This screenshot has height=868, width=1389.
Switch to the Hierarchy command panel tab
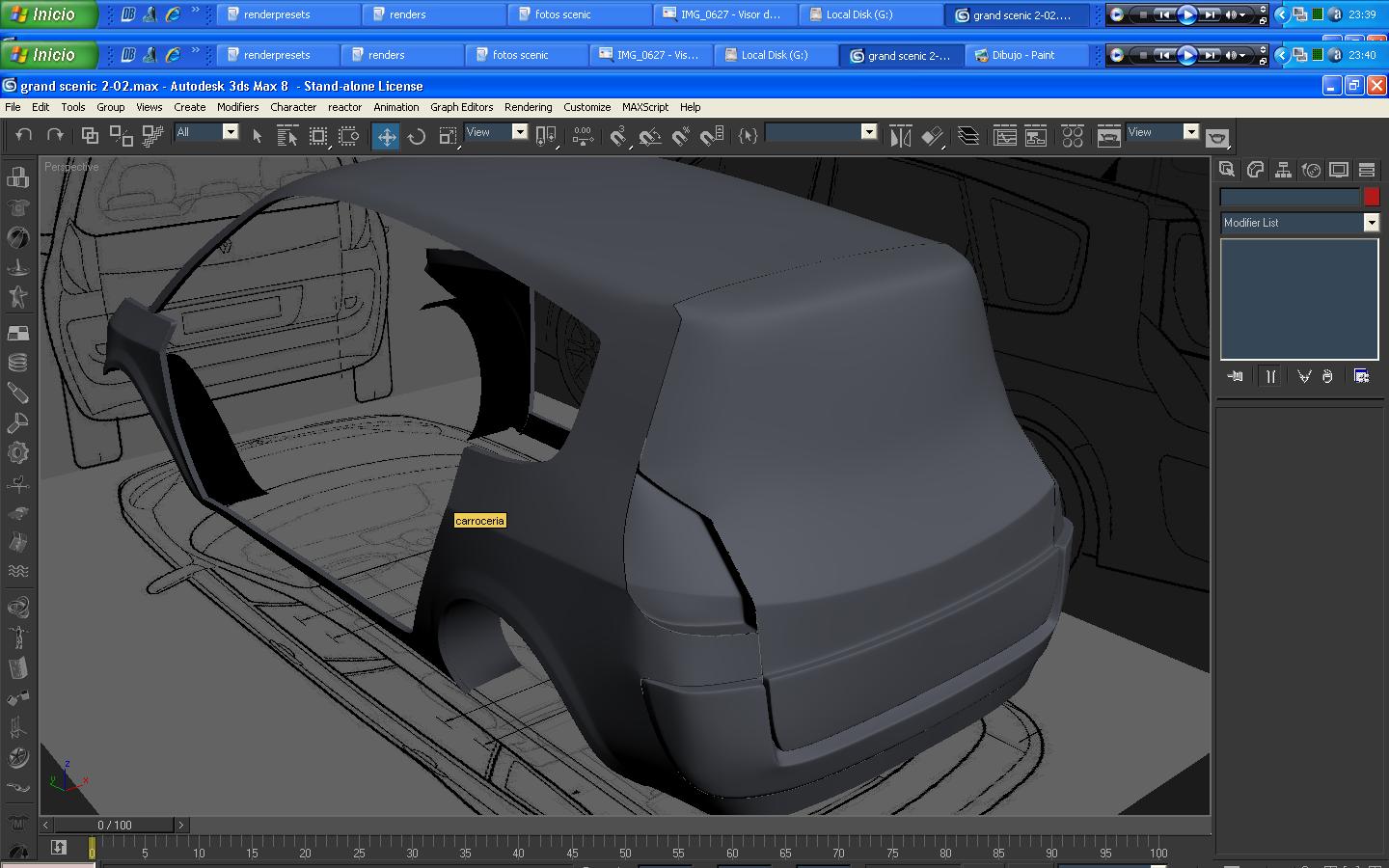pyautogui.click(x=1283, y=170)
